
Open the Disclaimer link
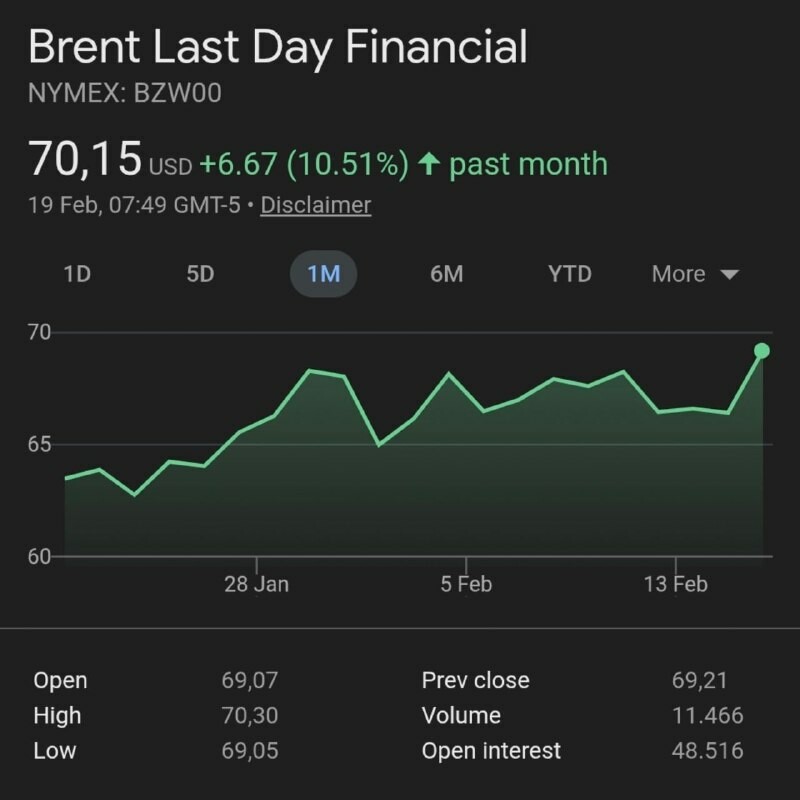pyautogui.click(x=315, y=206)
